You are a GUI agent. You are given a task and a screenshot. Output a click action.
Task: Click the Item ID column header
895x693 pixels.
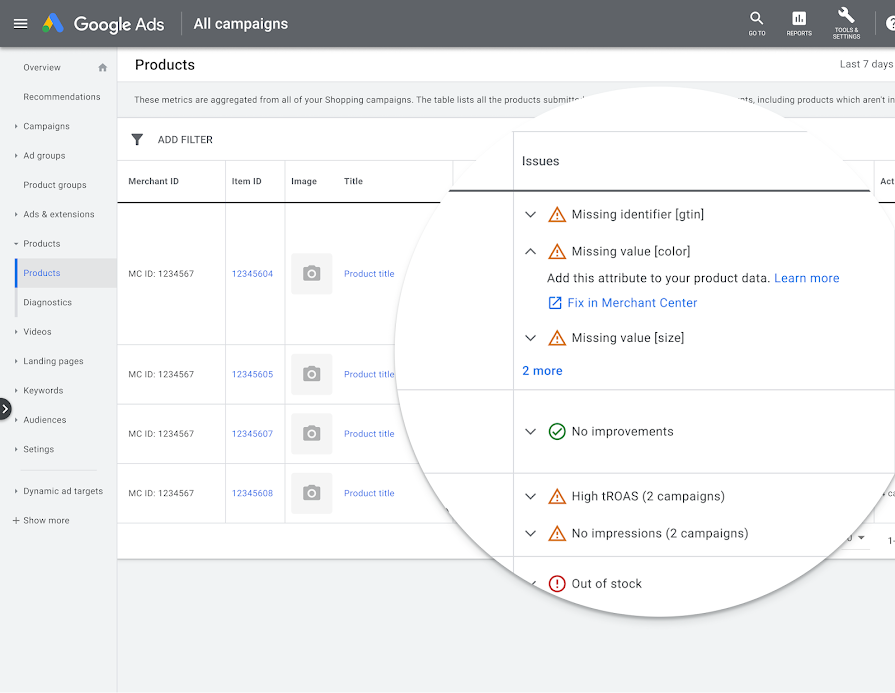[x=247, y=182]
